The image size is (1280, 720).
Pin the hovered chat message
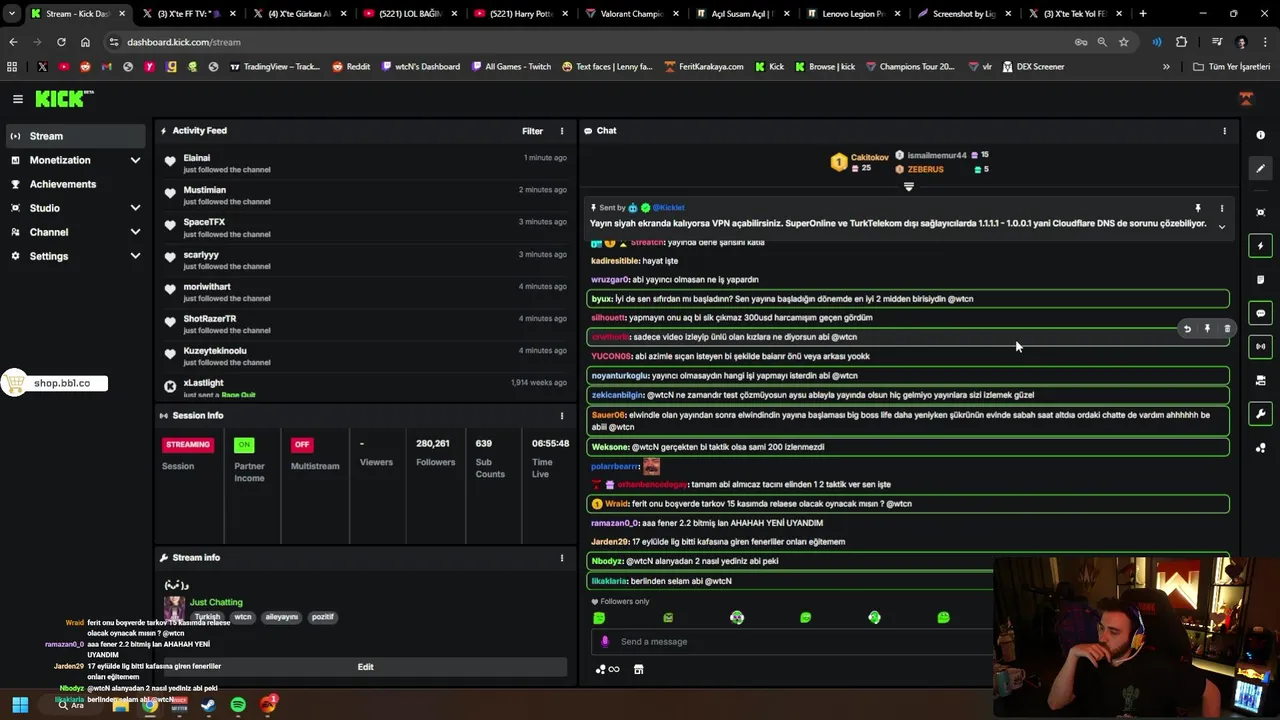(1207, 328)
